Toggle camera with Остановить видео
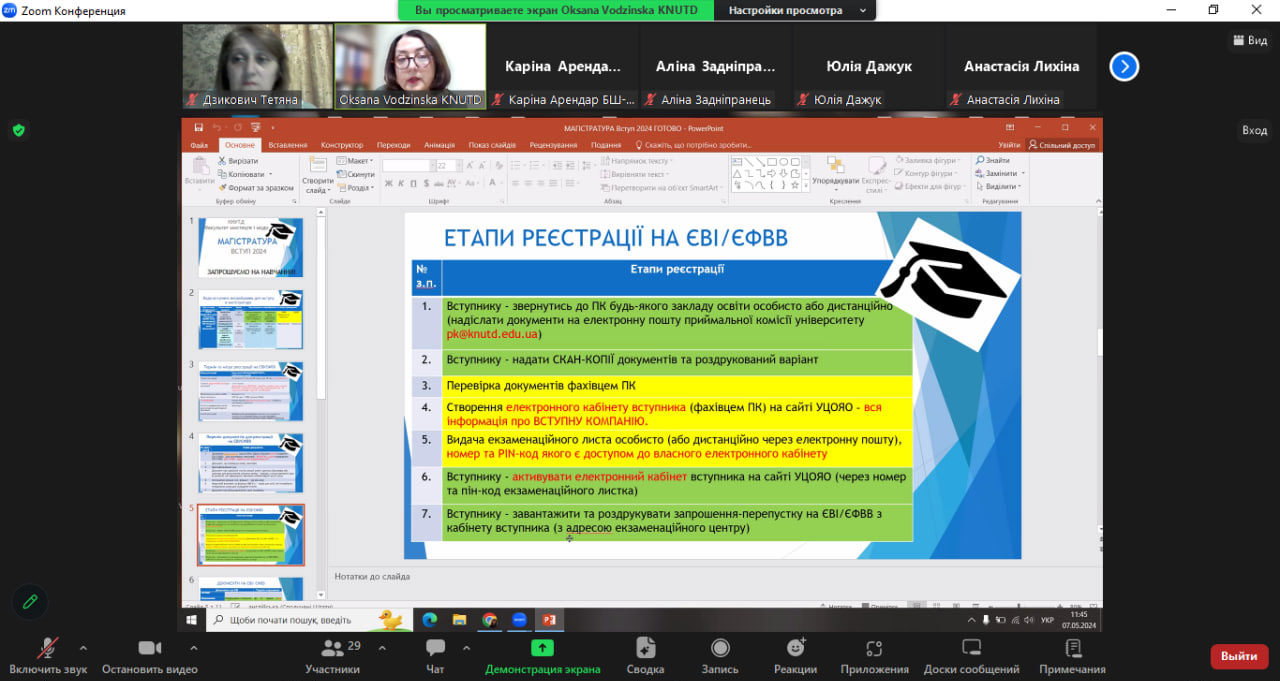 150,656
